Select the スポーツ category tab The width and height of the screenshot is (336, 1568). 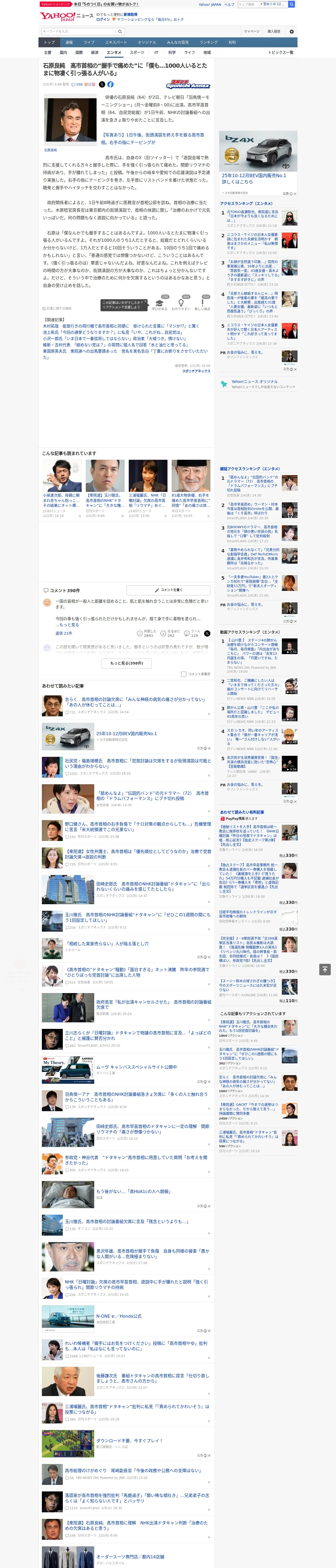tap(137, 52)
